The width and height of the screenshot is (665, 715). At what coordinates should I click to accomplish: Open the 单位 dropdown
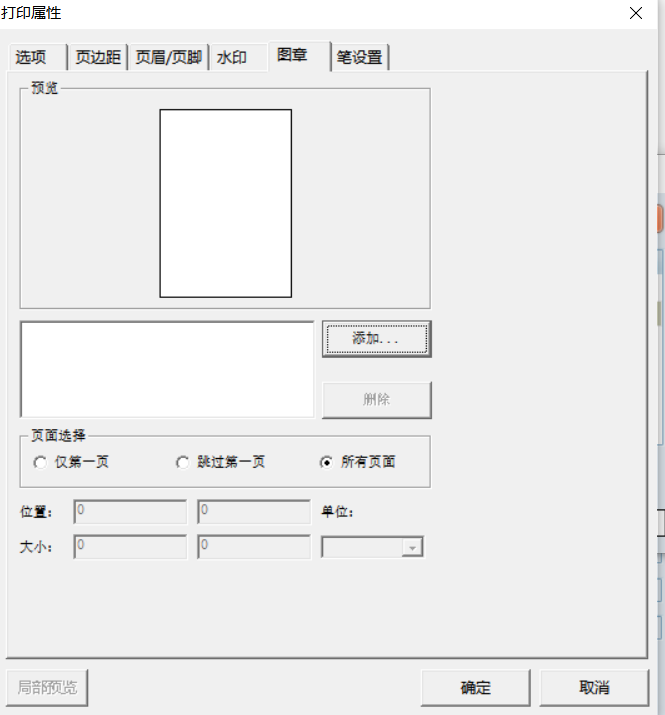372,547
